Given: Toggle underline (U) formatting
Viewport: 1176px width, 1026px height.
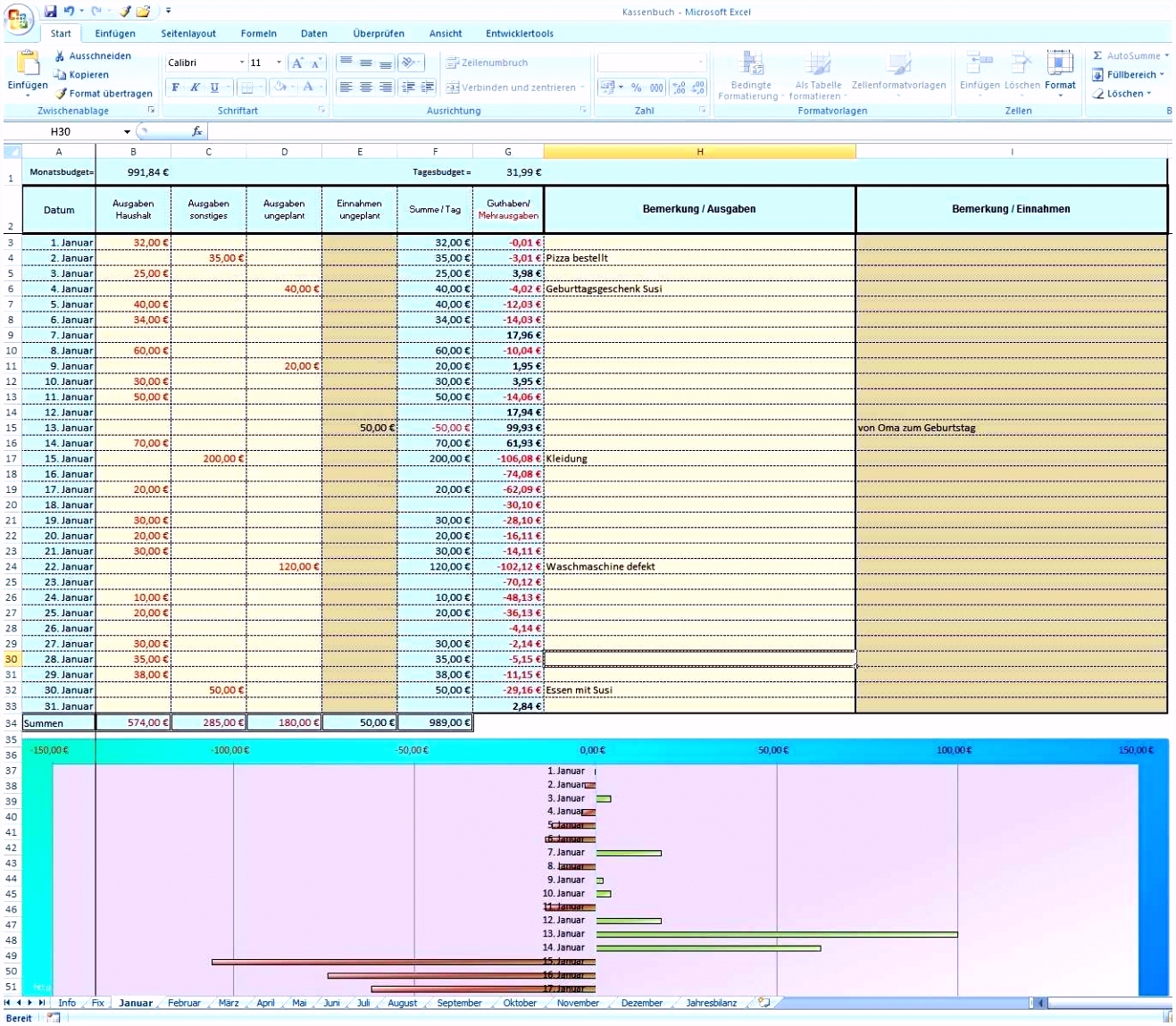Looking at the screenshot, I should (214, 88).
